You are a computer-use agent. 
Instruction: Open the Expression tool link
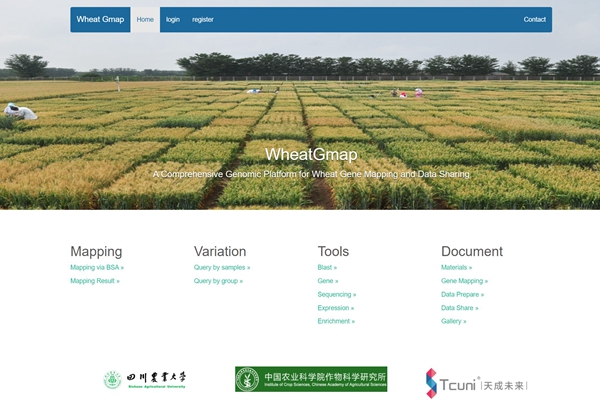[335, 308]
